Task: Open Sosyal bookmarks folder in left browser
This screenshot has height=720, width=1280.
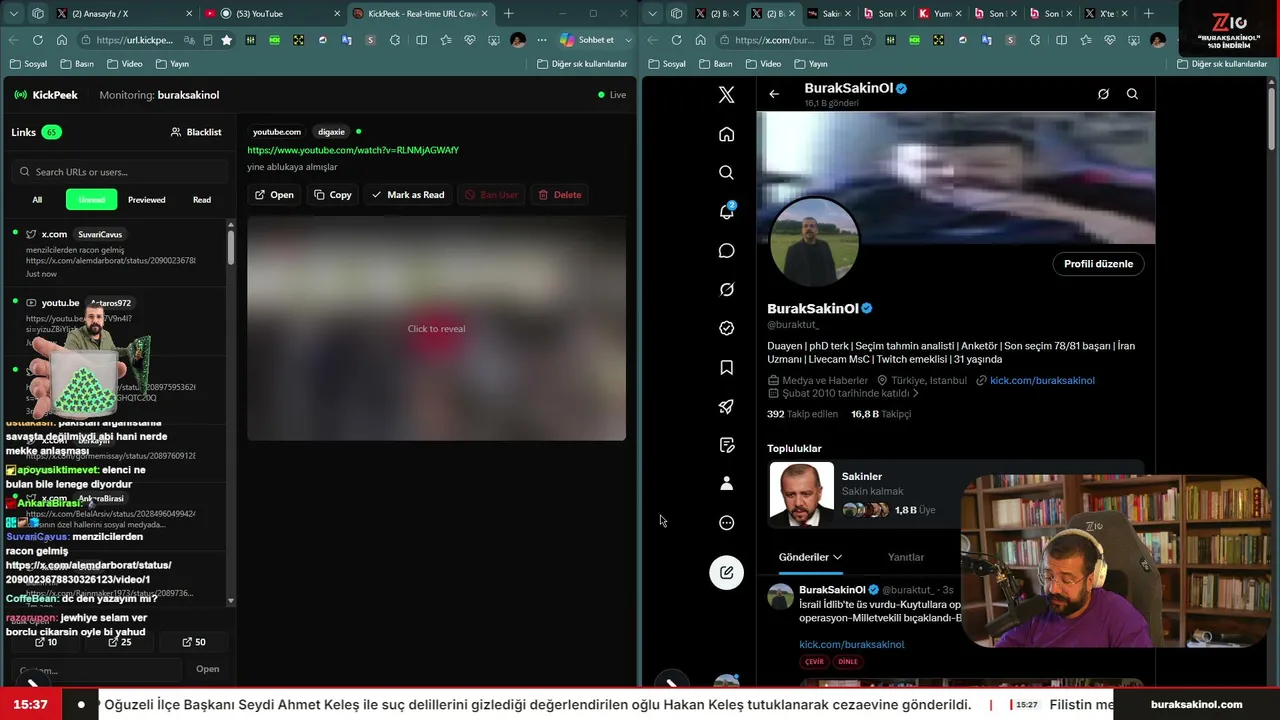Action: [28, 64]
